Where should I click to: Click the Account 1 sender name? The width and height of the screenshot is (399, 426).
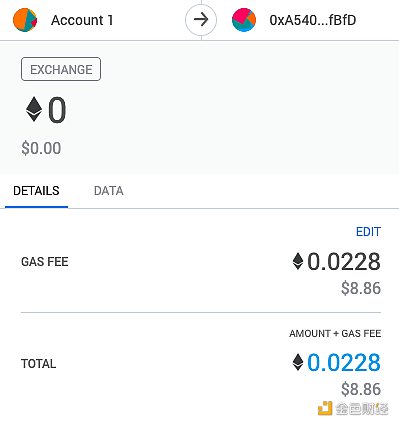point(82,20)
